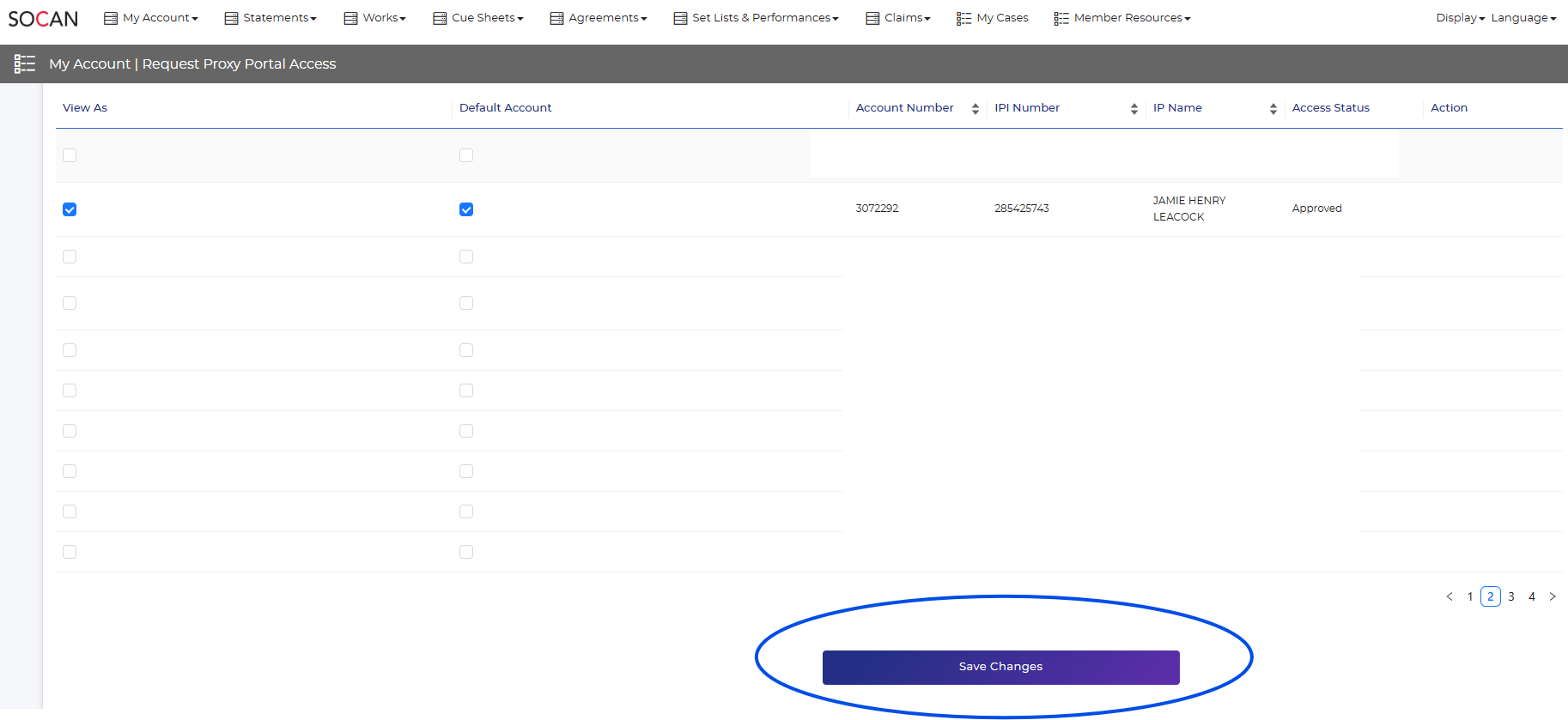Viewport: 1568px width, 720px height.
Task: Go to previous page arrow
Action: coord(1449,596)
